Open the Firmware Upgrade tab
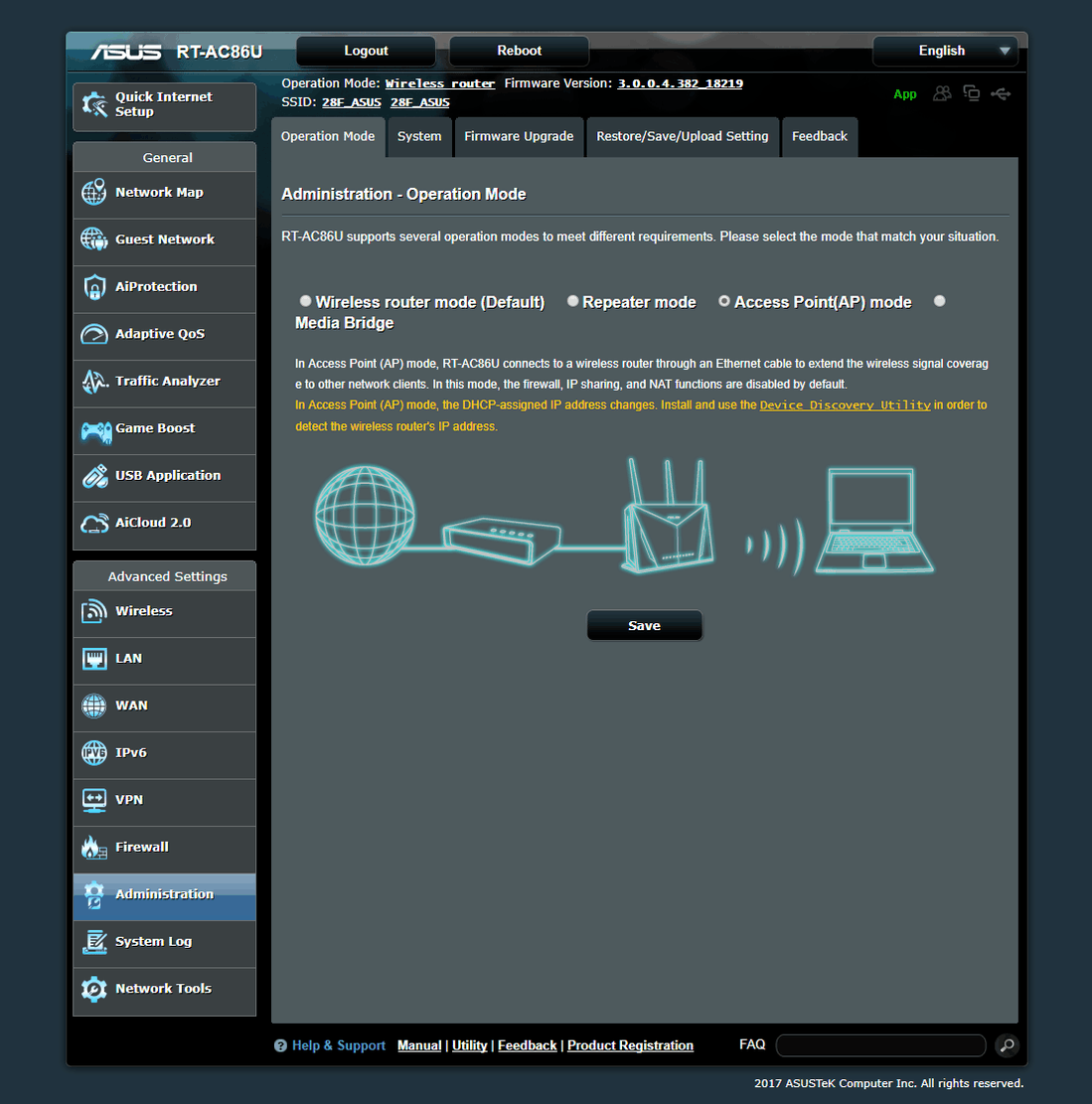1092x1104 pixels. click(519, 136)
